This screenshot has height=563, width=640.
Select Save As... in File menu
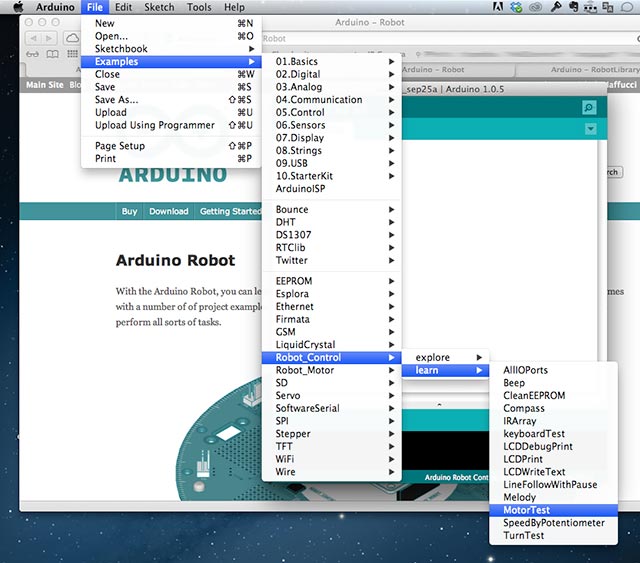pos(171,100)
